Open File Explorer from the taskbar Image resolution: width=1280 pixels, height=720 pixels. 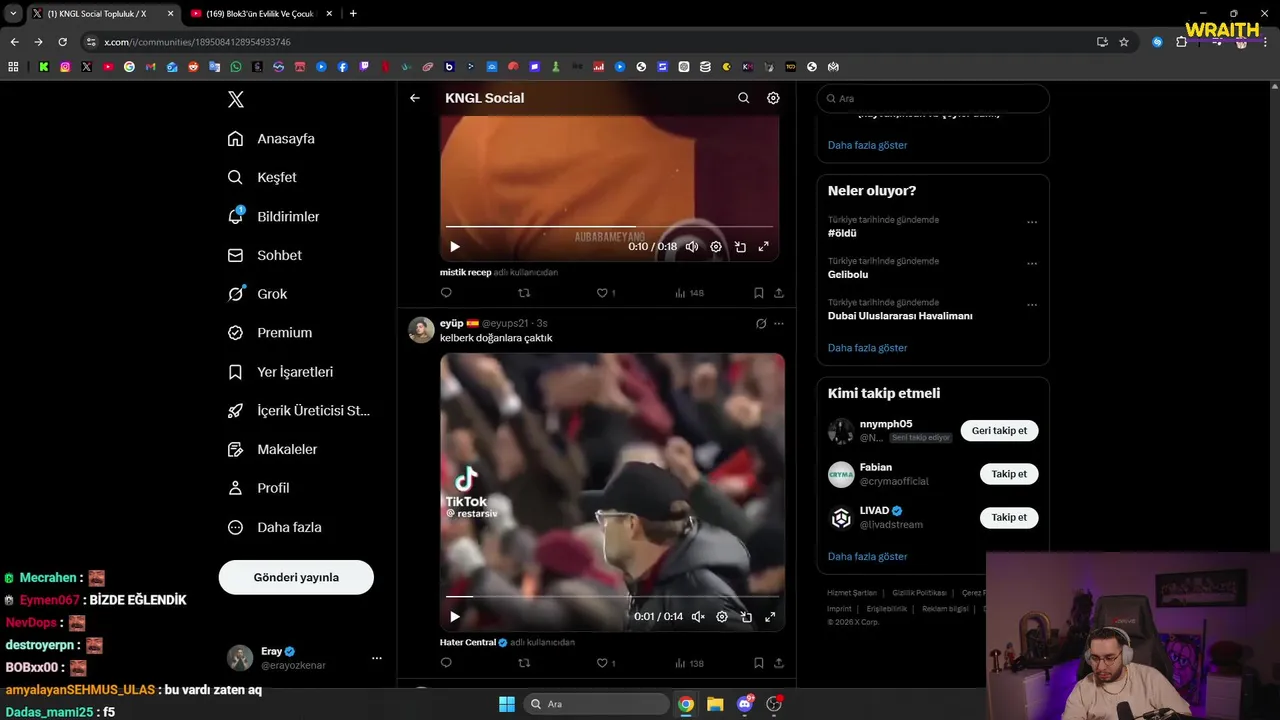[715, 704]
